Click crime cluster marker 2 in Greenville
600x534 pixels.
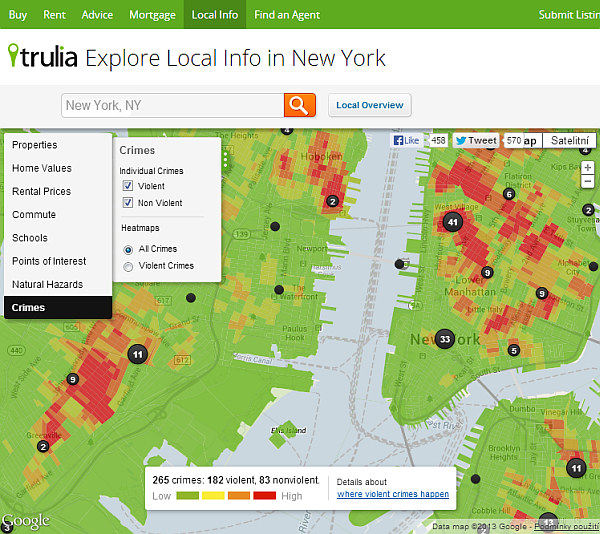pyautogui.click(x=43, y=446)
